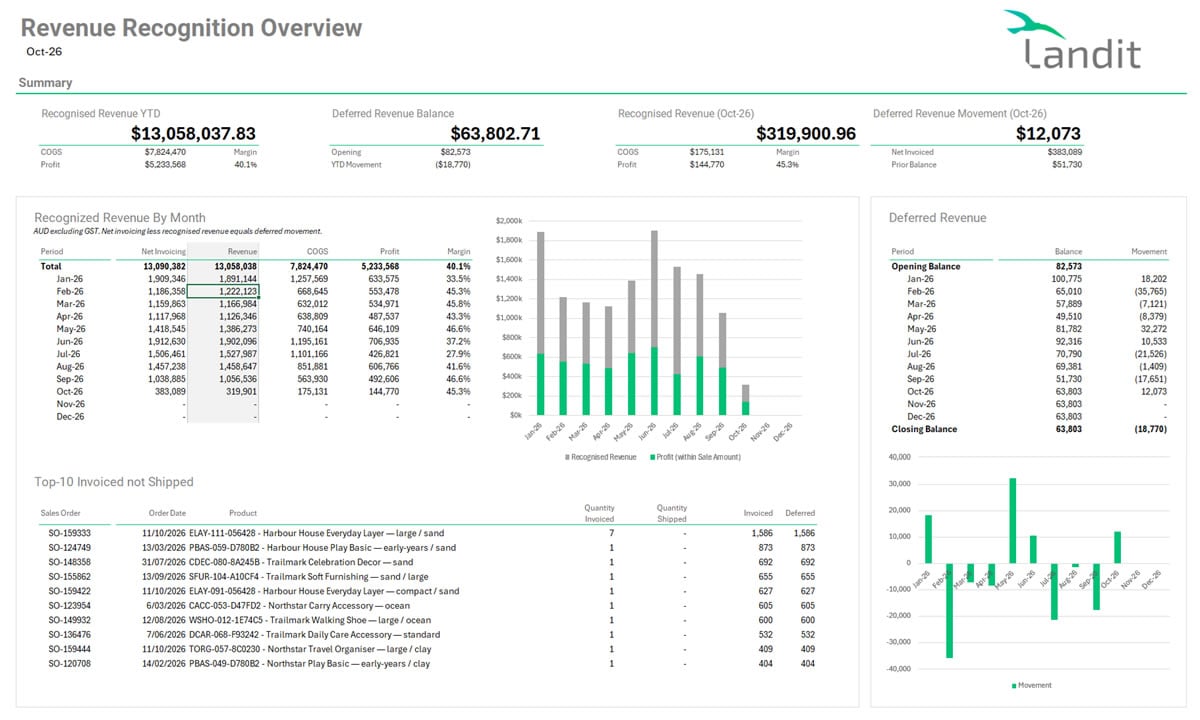The width and height of the screenshot is (1200, 720).
Task: Select the highlighted Feb-26 revenue cell 1,222,123
Action: 224,291
